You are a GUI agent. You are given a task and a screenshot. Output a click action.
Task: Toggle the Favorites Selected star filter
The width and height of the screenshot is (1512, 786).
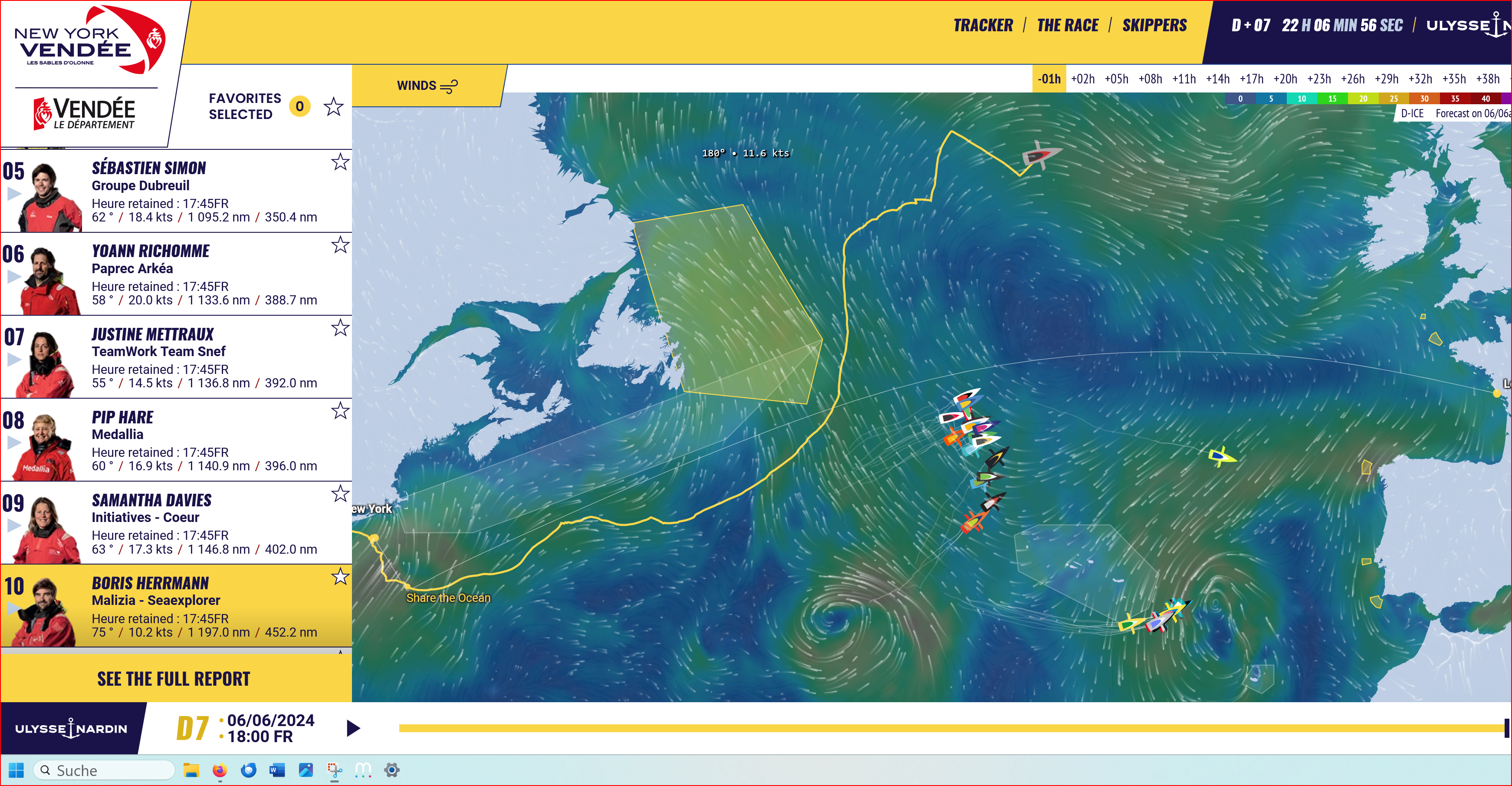click(333, 106)
